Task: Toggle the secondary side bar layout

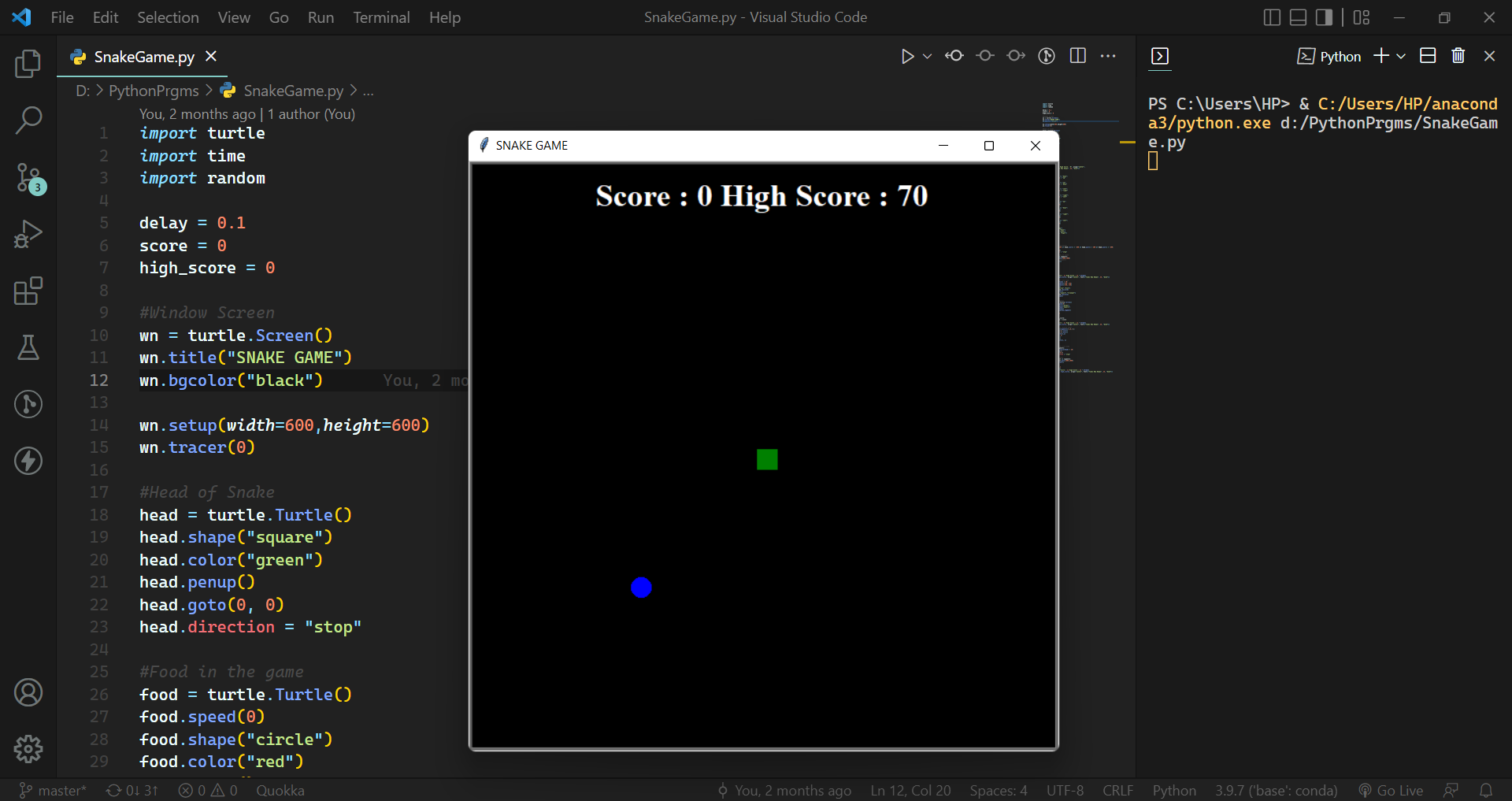Action: click(x=1324, y=17)
